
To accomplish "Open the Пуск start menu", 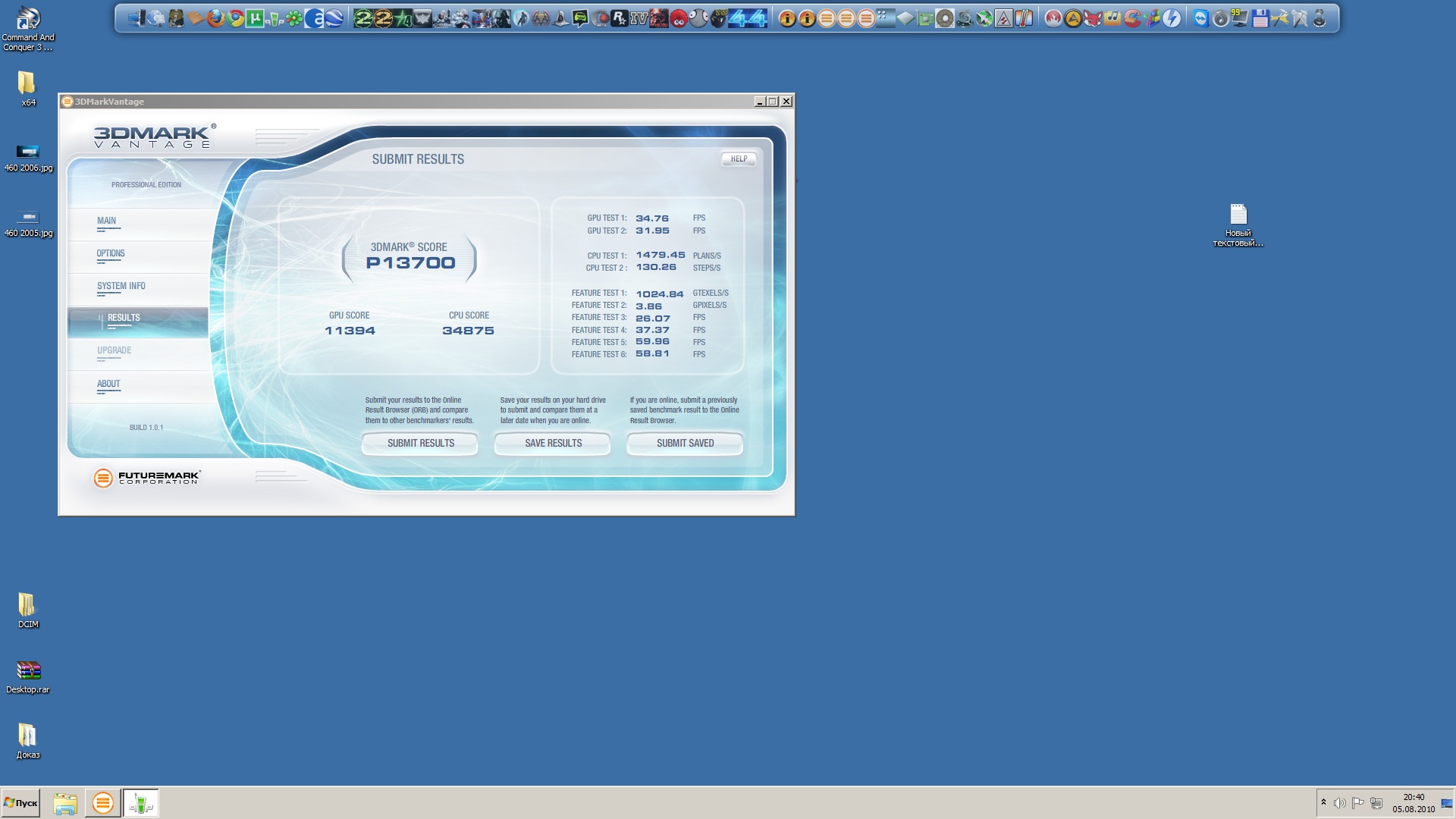I will point(20,803).
